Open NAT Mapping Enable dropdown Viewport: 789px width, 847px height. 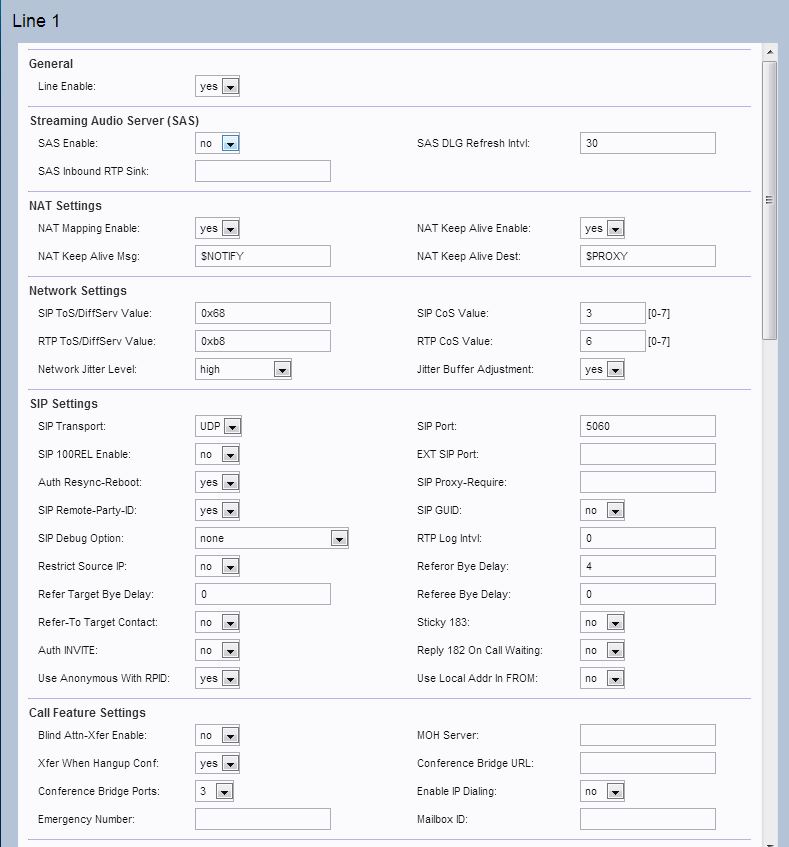point(217,229)
